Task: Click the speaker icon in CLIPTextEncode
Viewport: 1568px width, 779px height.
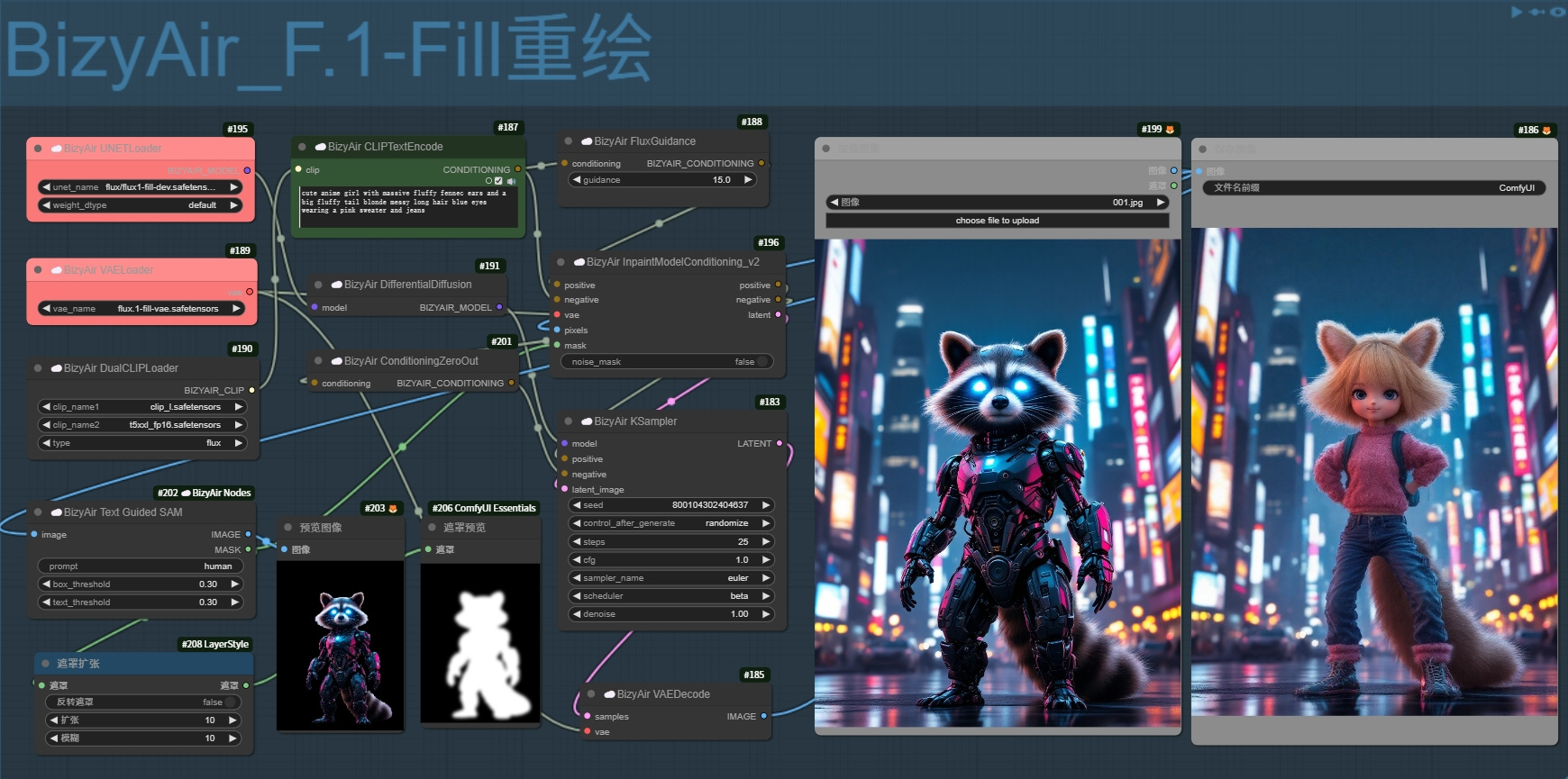Action: [x=511, y=181]
